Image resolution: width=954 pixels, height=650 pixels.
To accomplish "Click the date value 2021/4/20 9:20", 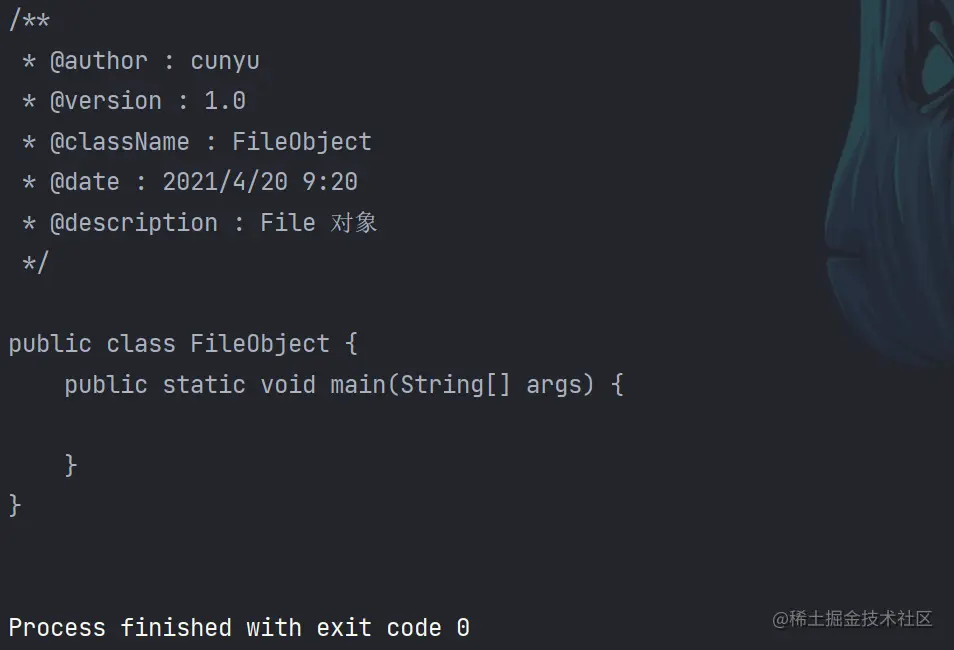I will tap(260, 182).
